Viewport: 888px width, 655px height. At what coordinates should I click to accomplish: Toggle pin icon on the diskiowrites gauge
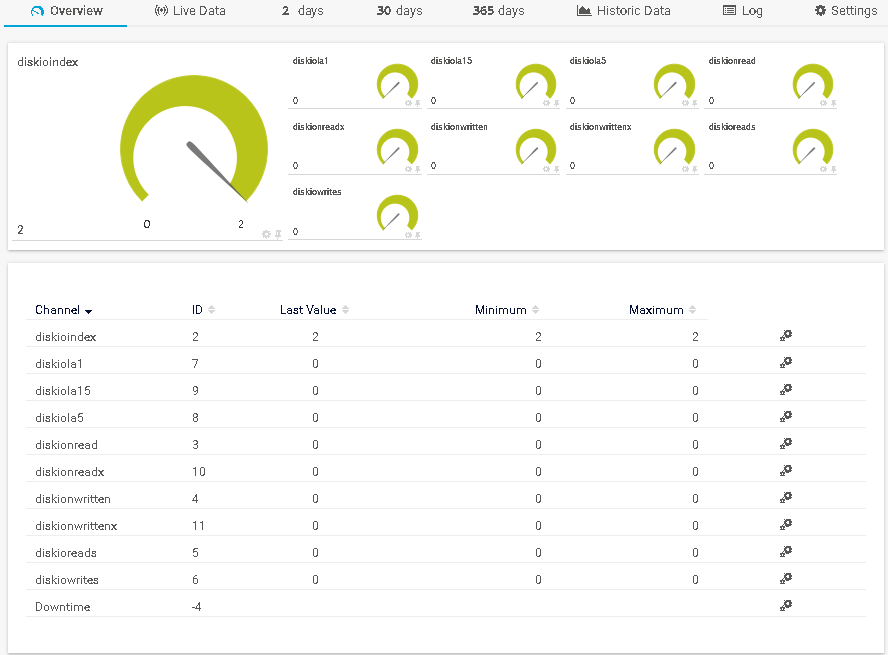tap(417, 234)
